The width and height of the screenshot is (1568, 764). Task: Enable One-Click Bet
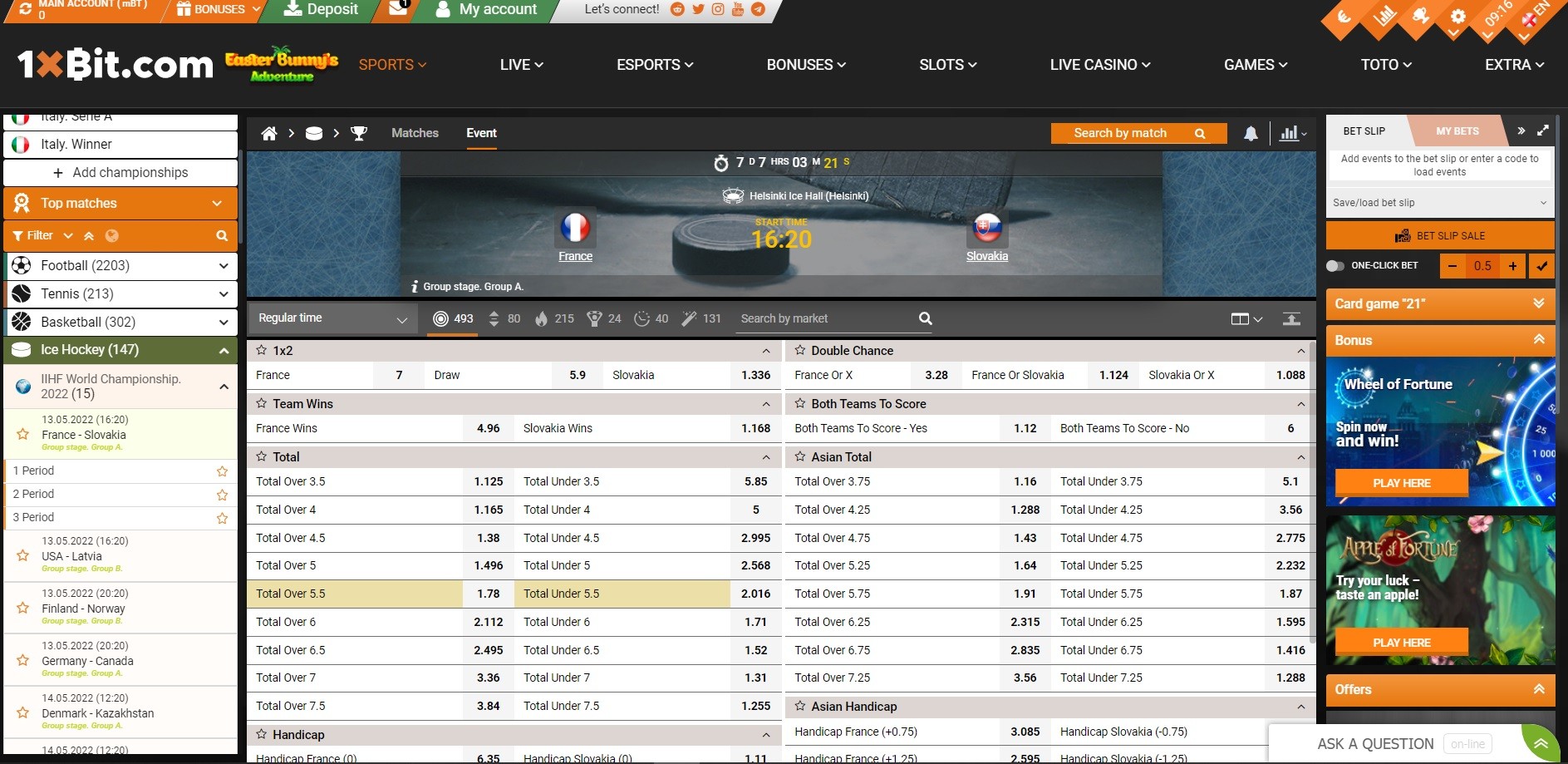(1335, 265)
